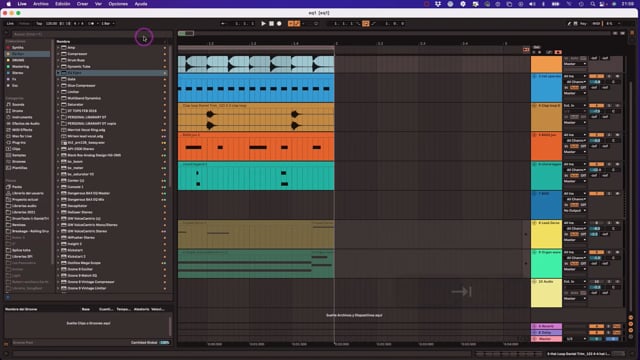Expand the Saturator device
This screenshot has width=640, height=360.
pos(58,104)
